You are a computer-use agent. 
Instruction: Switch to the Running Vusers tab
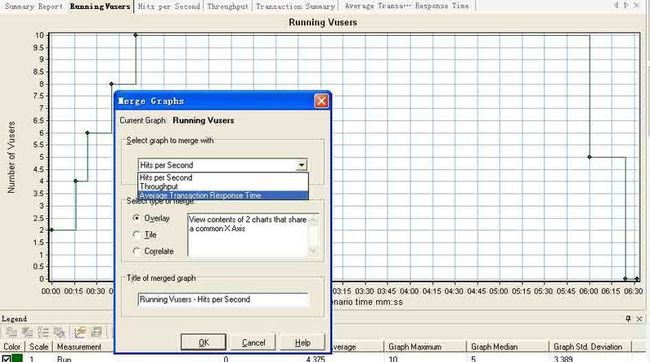(x=100, y=6)
